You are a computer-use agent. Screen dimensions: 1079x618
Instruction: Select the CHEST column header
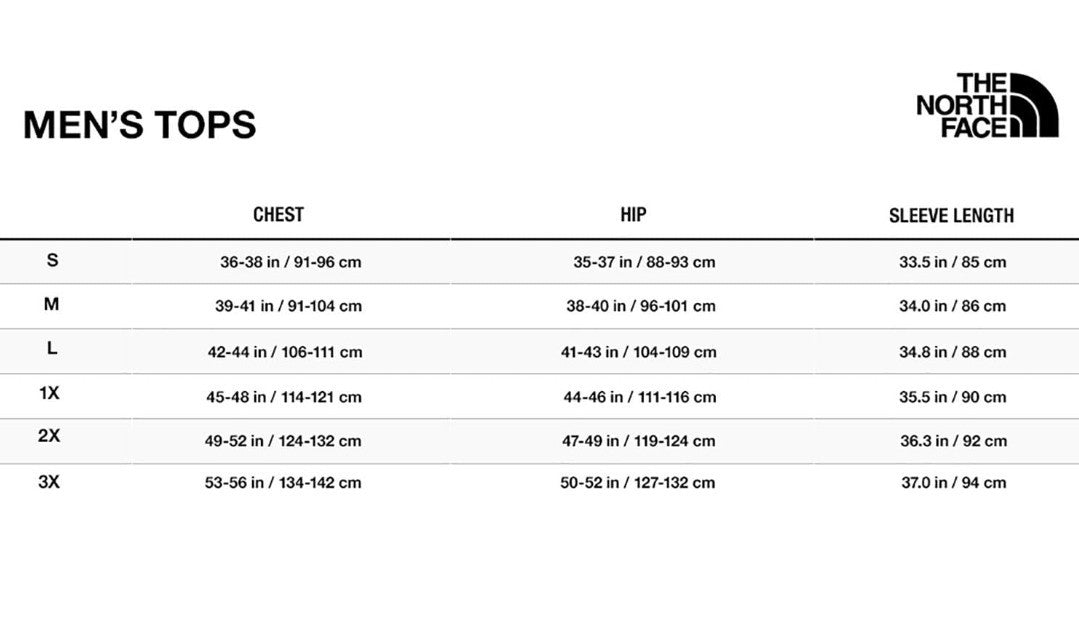[x=278, y=215]
